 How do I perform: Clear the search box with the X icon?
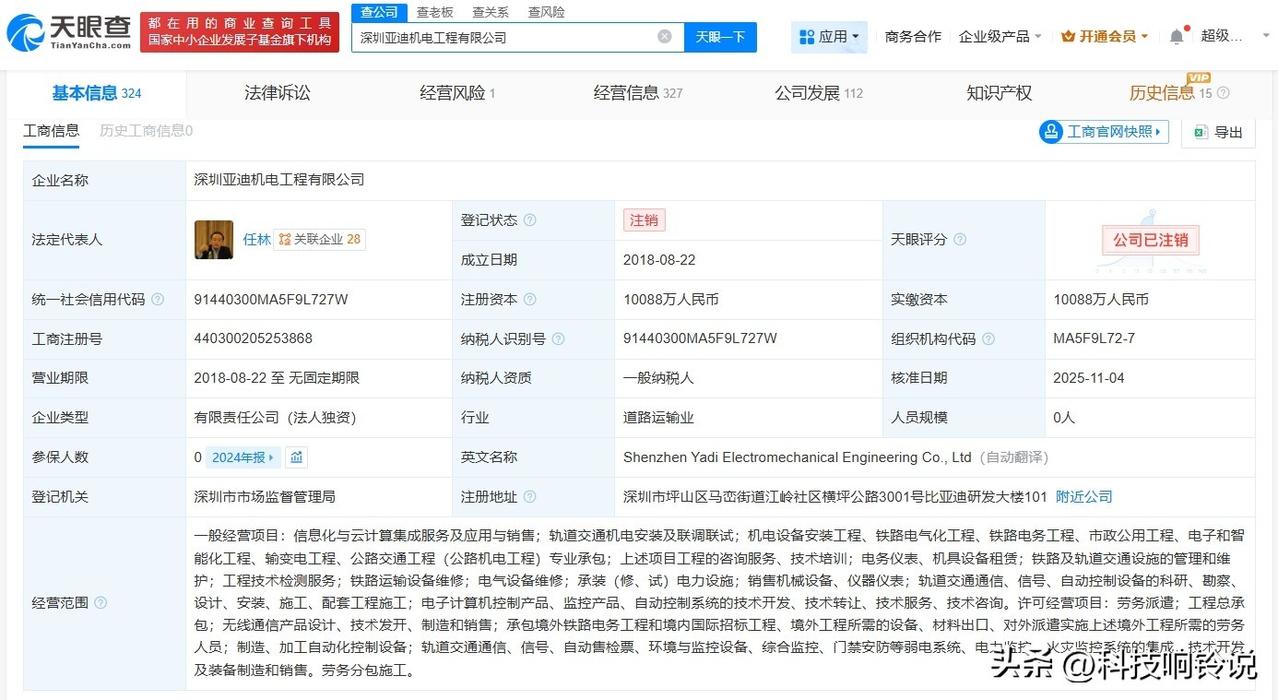665,37
